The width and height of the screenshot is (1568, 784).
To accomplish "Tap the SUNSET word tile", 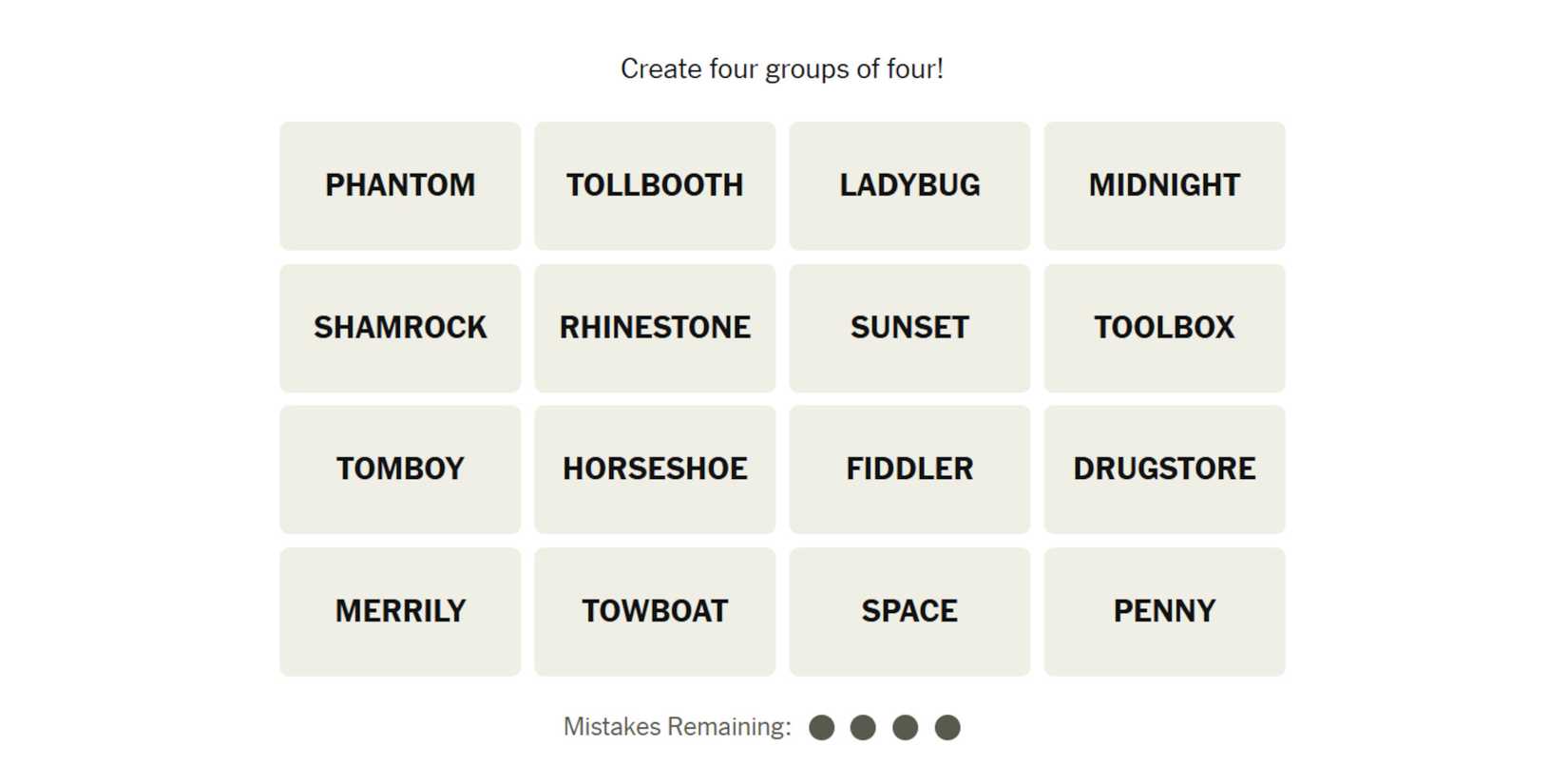I will point(909,328).
